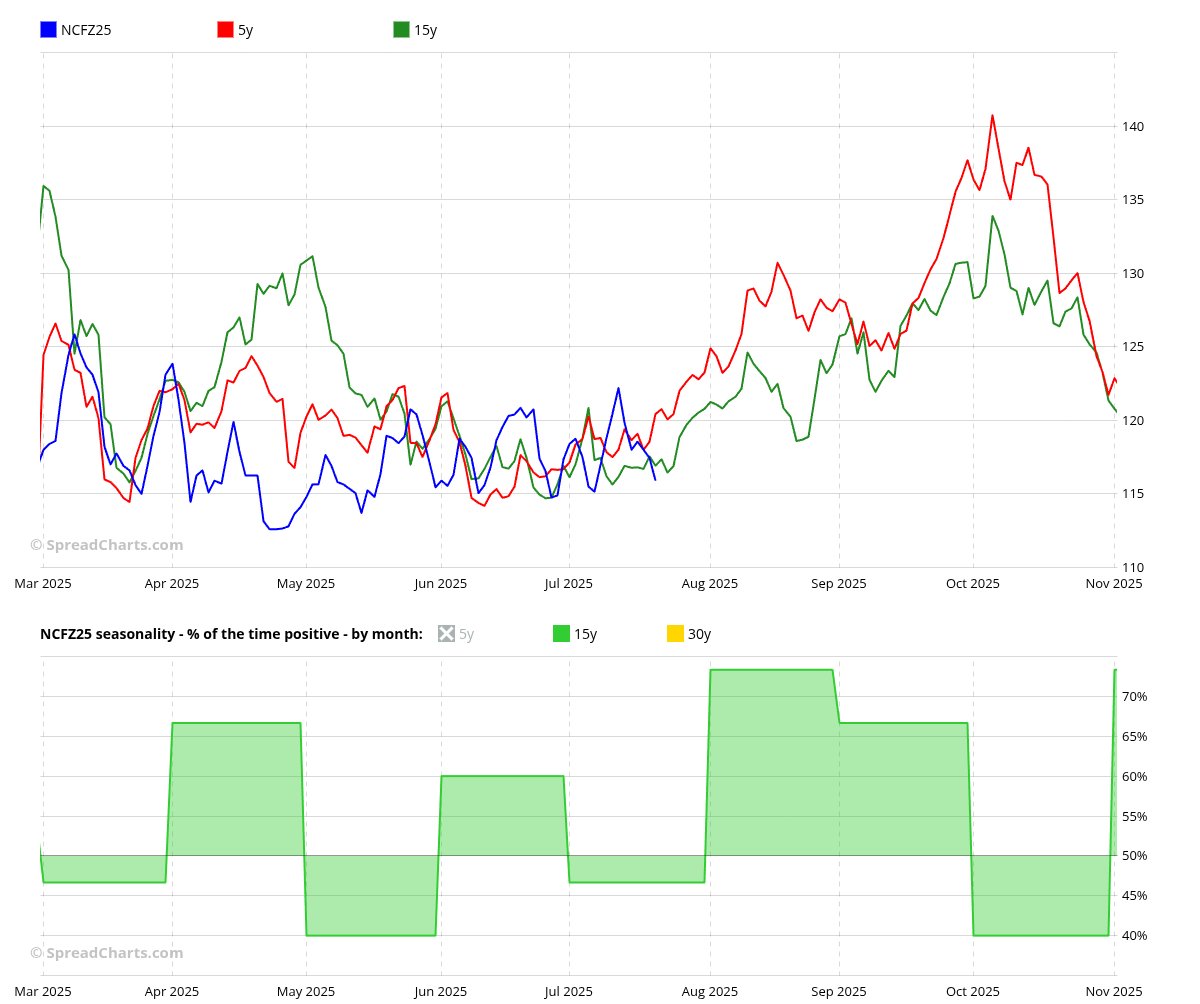Click Apr 2025 on the top chart axis
The width and height of the screenshot is (1200, 1004).
[172, 583]
